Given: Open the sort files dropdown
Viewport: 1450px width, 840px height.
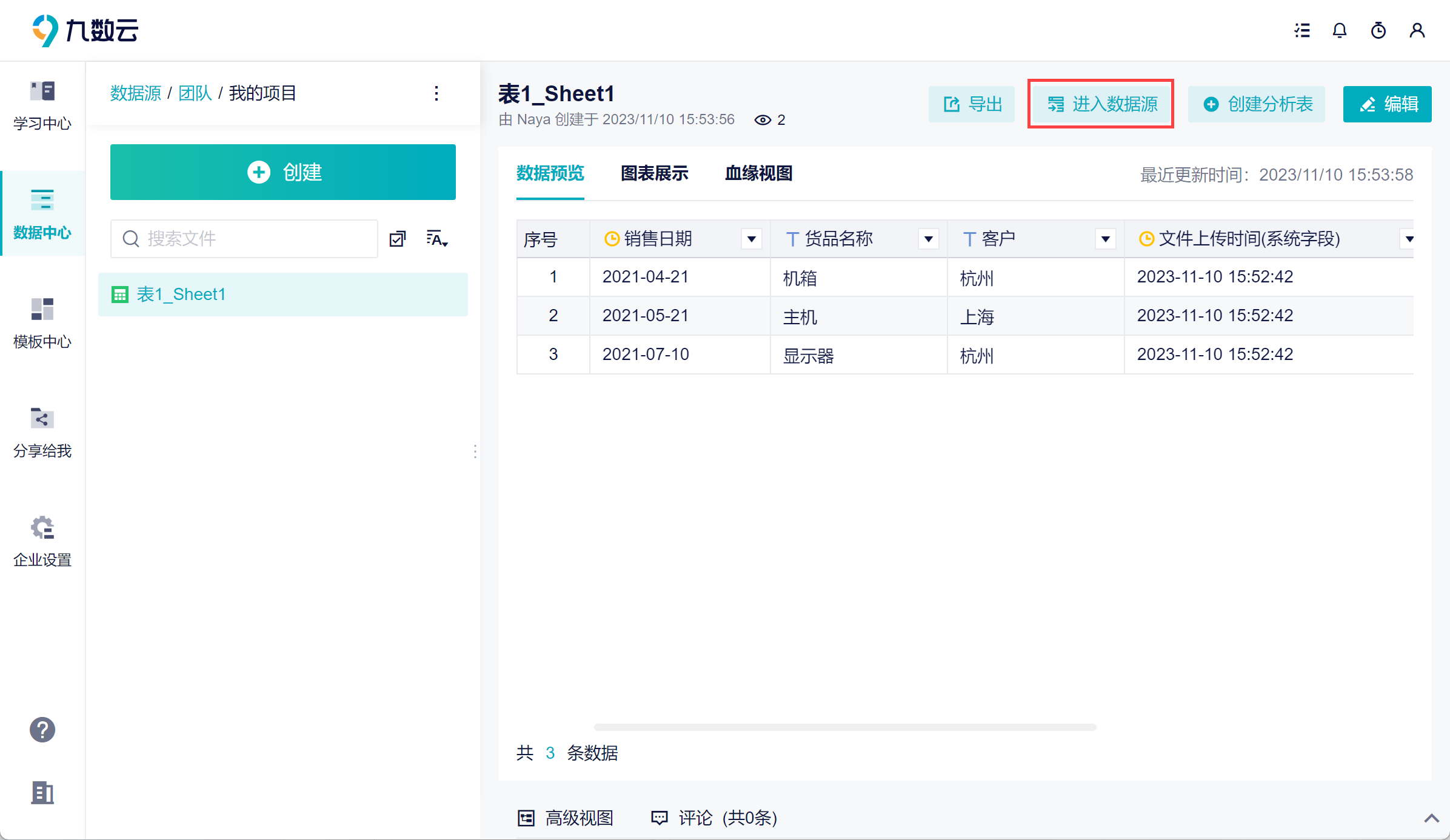Looking at the screenshot, I should click(436, 239).
